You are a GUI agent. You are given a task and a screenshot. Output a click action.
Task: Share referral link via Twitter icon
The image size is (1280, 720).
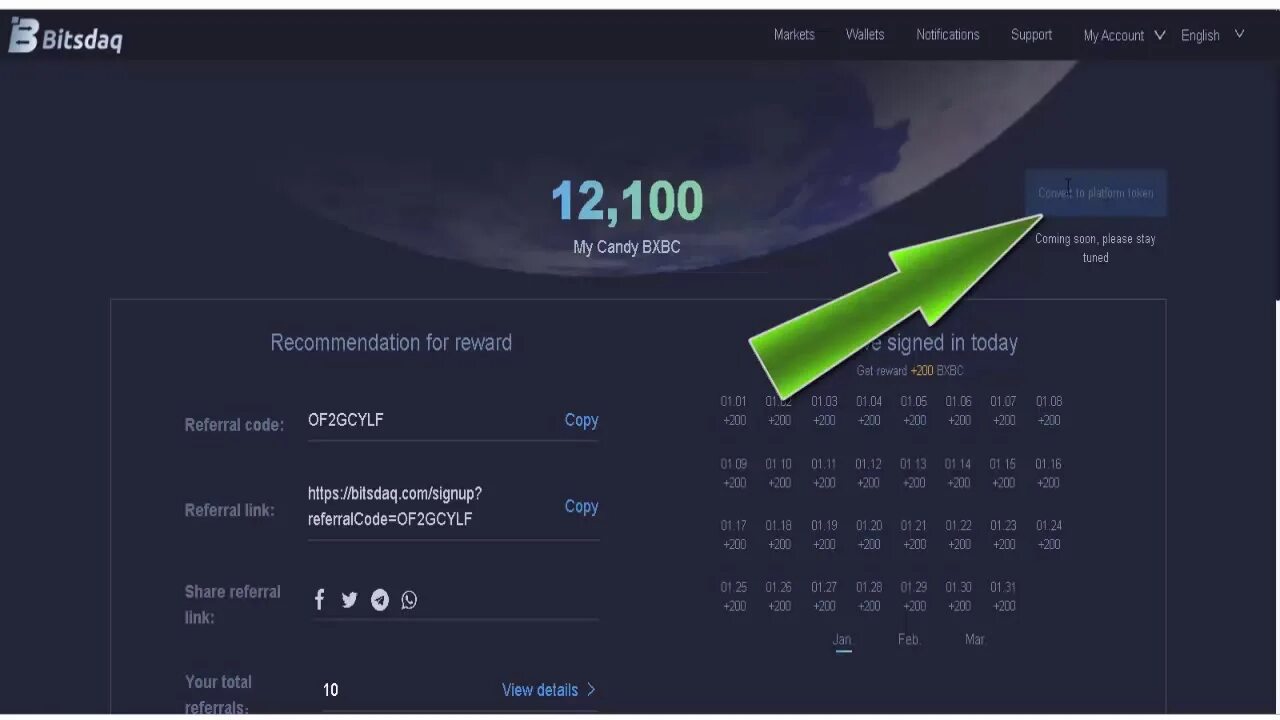(349, 599)
